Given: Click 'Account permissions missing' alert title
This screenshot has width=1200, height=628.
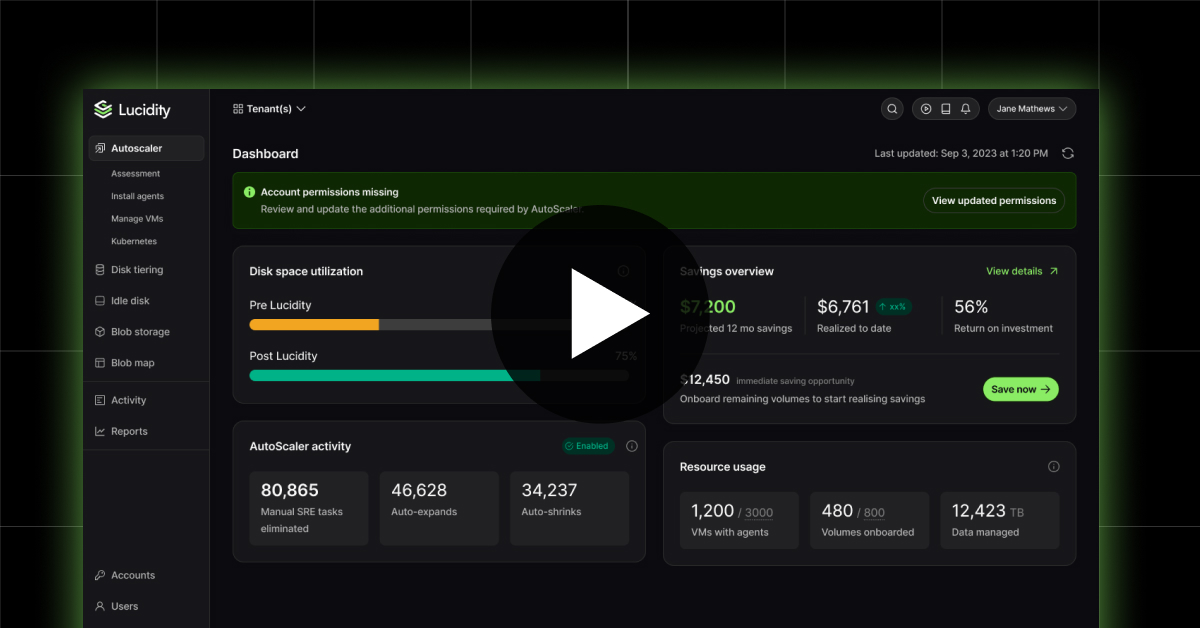Looking at the screenshot, I should click(x=329, y=192).
